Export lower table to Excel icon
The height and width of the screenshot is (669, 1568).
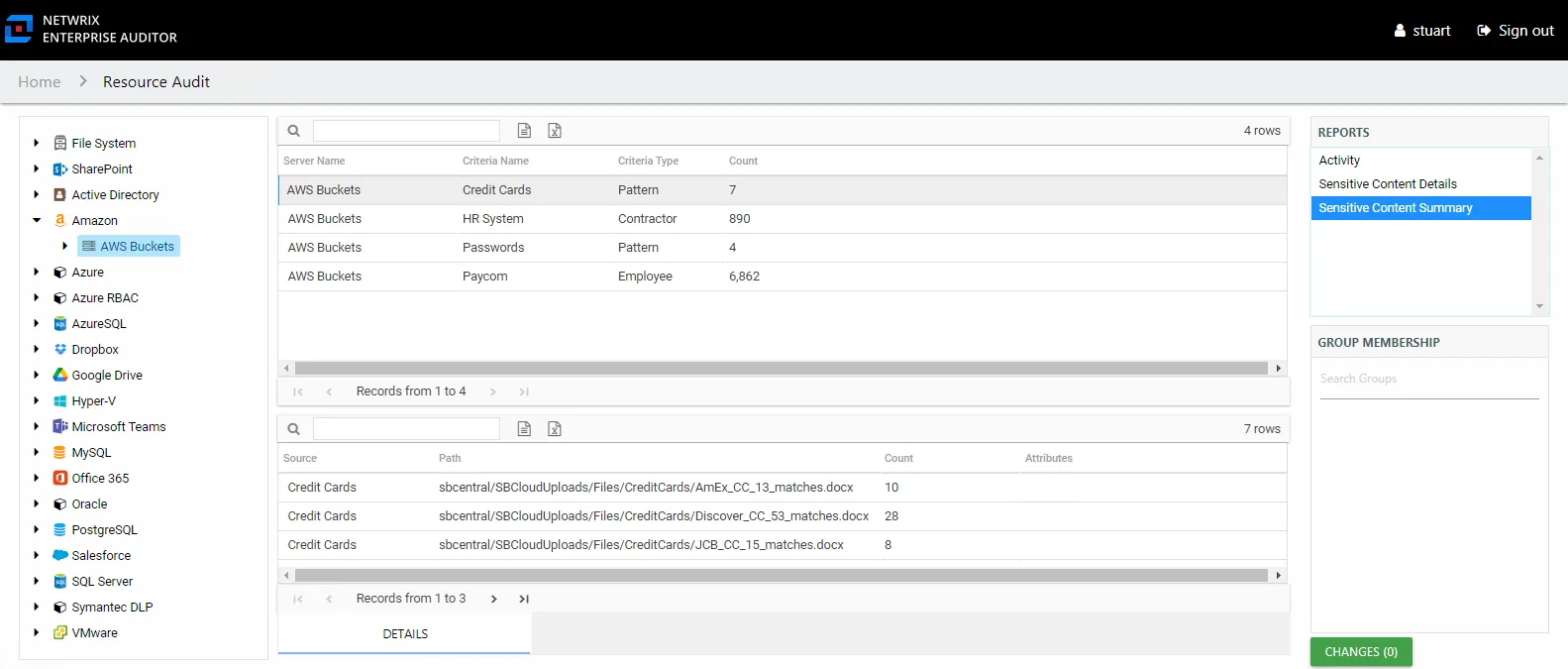tap(555, 429)
